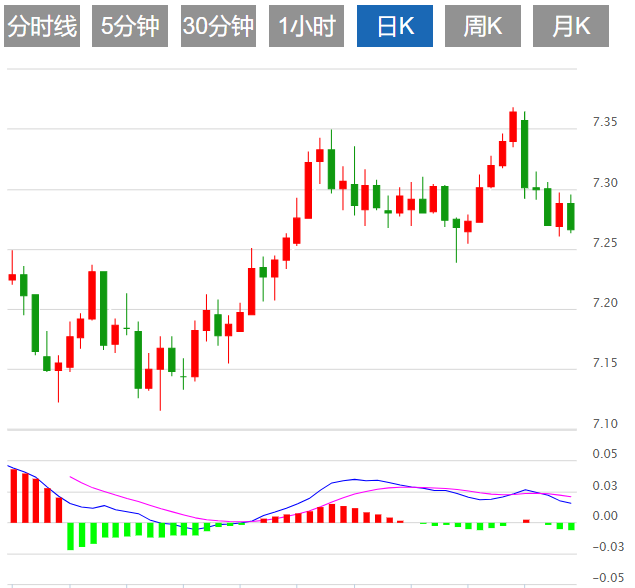
Task: Click the 0.00 MACD axis label
Action: [605, 516]
